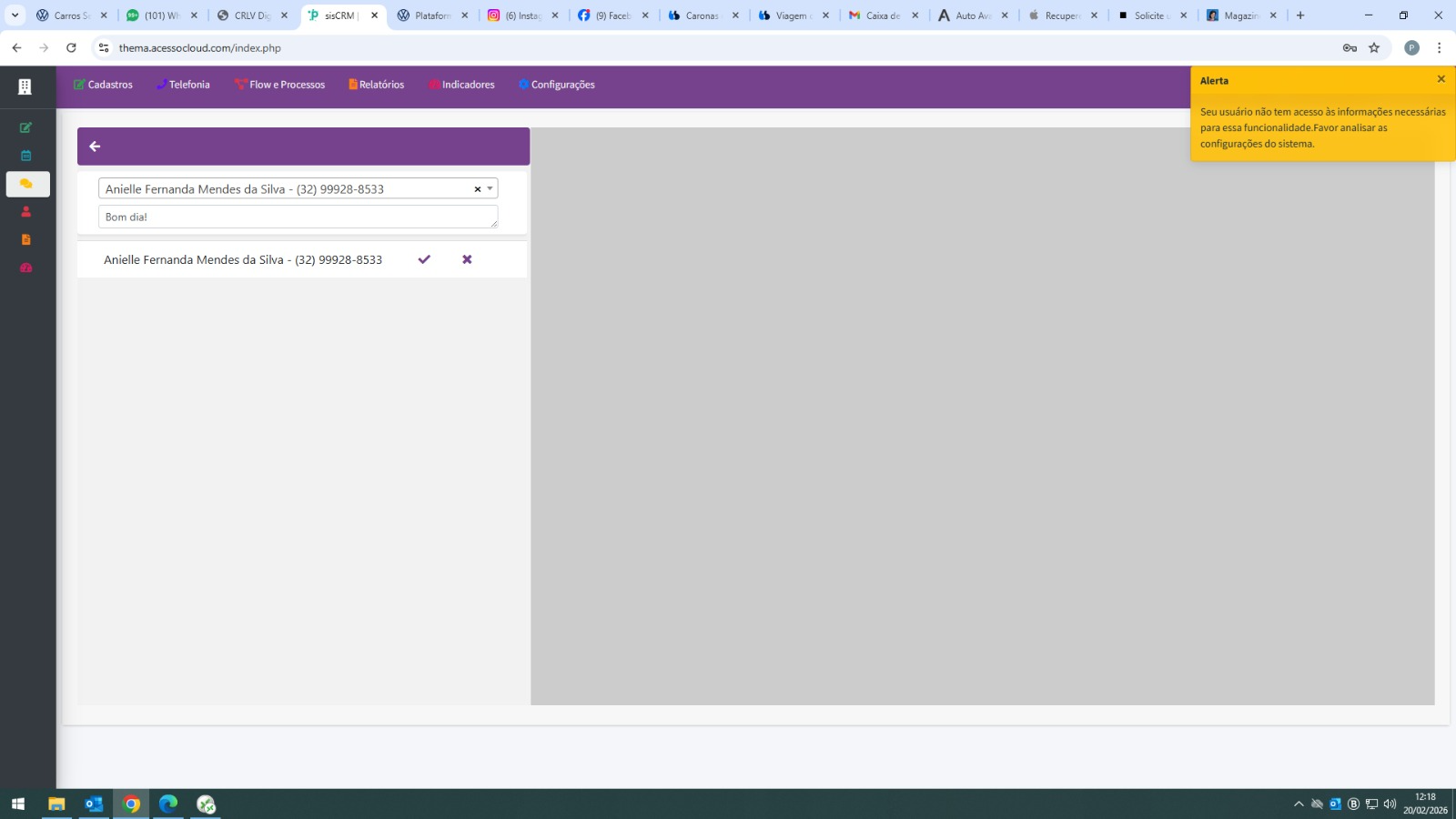Viewport: 1456px width, 819px height.
Task: Open the red user icon in sidebar
Action: [26, 212]
